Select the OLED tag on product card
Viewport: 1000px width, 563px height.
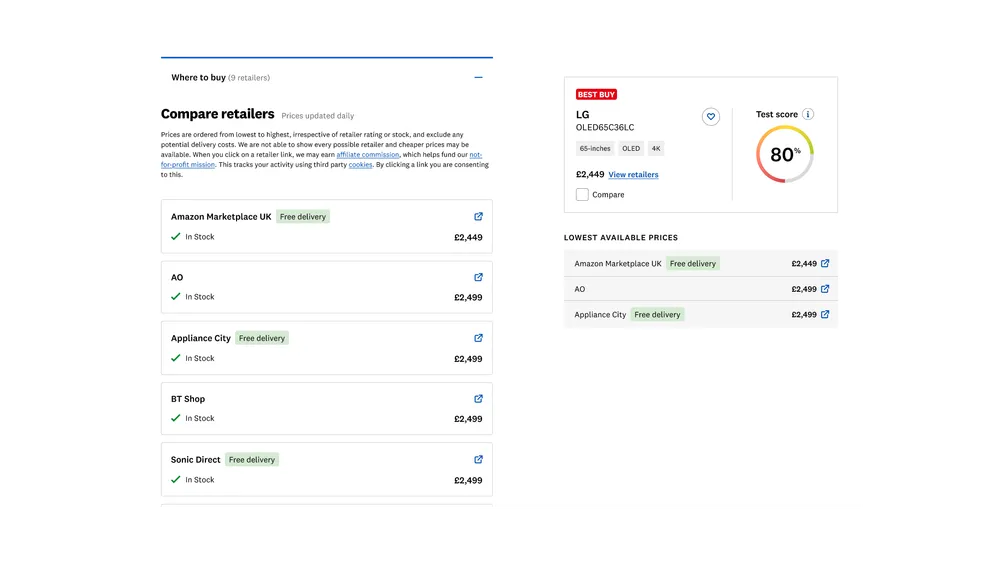click(631, 149)
